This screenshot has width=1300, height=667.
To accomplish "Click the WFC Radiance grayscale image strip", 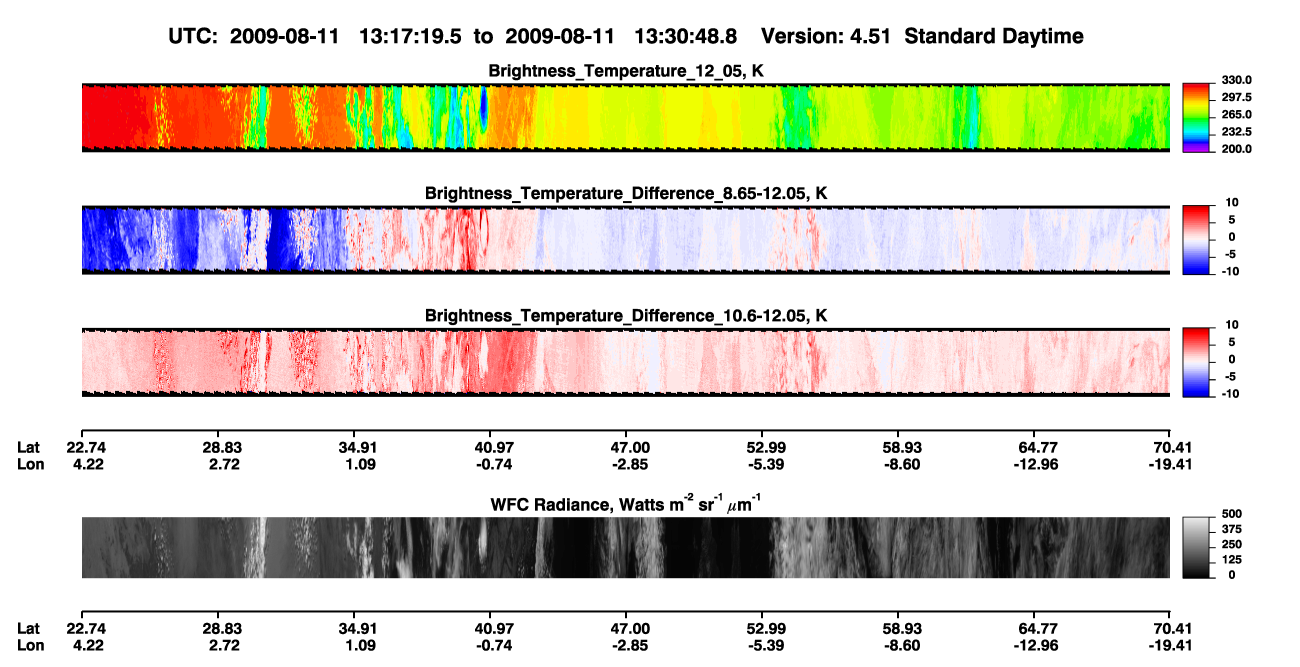I will pyautogui.click(x=625, y=547).
